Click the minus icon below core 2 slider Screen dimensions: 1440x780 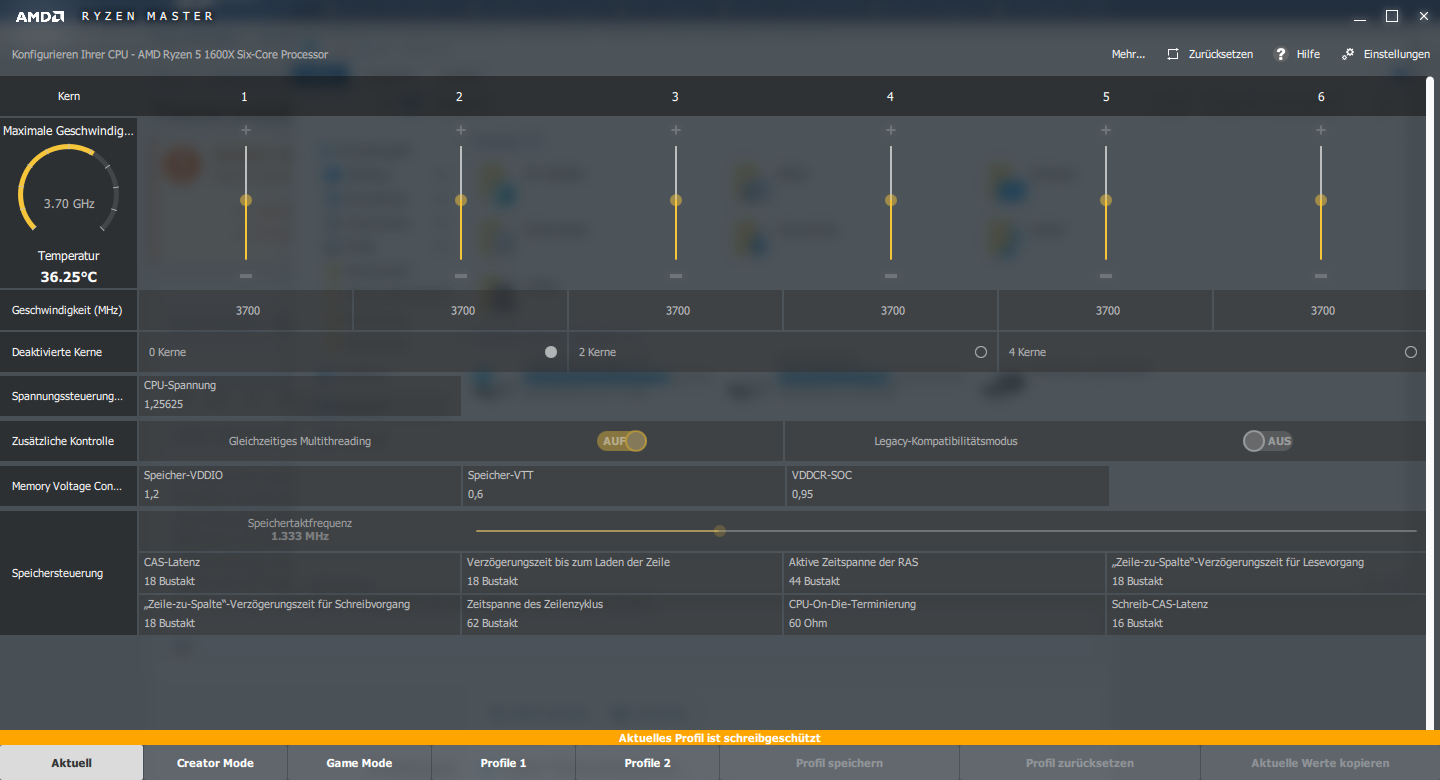click(461, 276)
